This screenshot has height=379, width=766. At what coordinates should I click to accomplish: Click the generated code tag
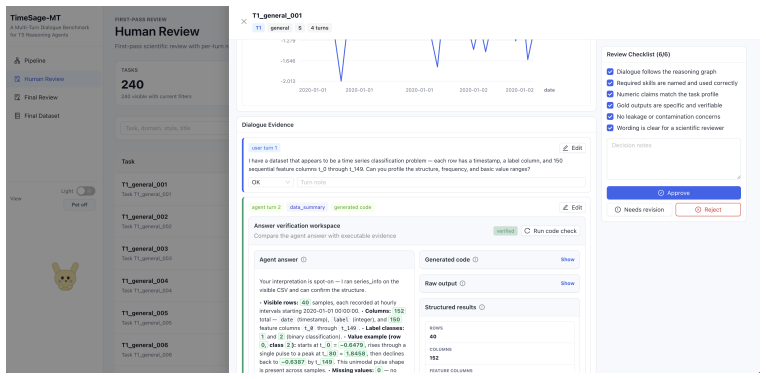tap(352, 207)
